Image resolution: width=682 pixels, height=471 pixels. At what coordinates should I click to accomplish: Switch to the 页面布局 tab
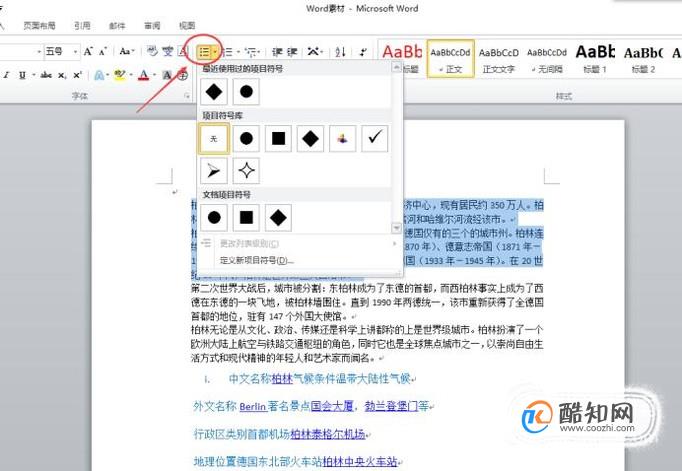click(39, 26)
